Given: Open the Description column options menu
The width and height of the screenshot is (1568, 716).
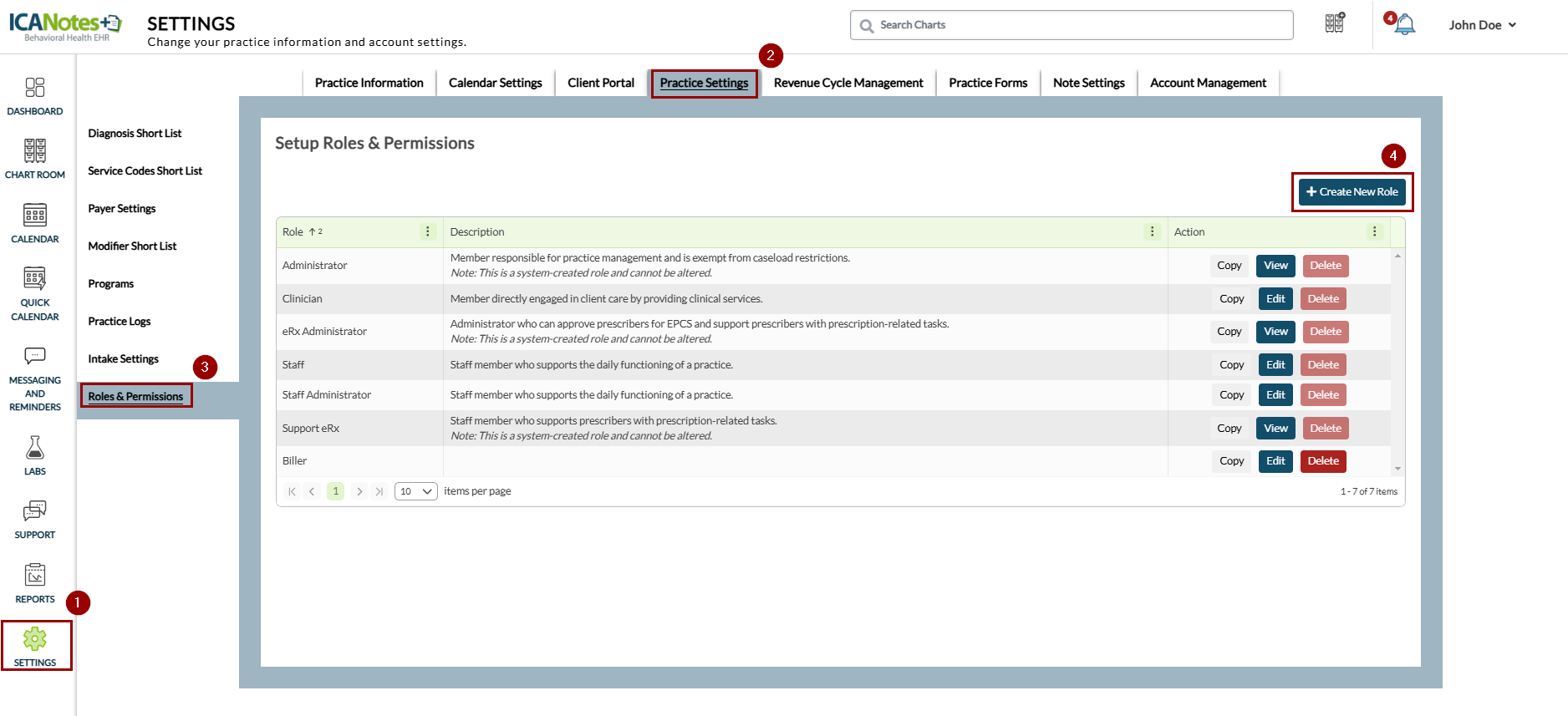Looking at the screenshot, I should click(x=1152, y=232).
